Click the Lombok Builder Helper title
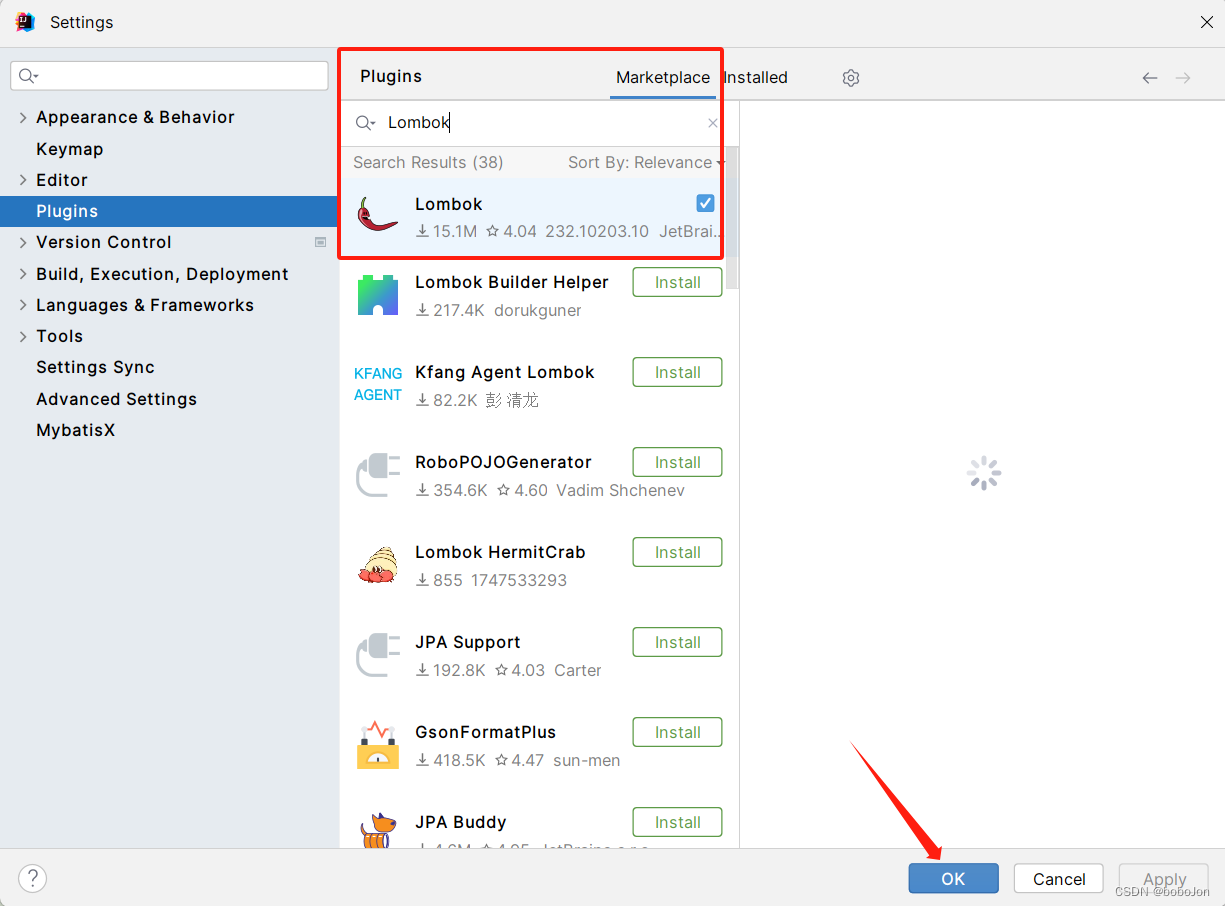This screenshot has width=1225, height=906. pos(512,282)
